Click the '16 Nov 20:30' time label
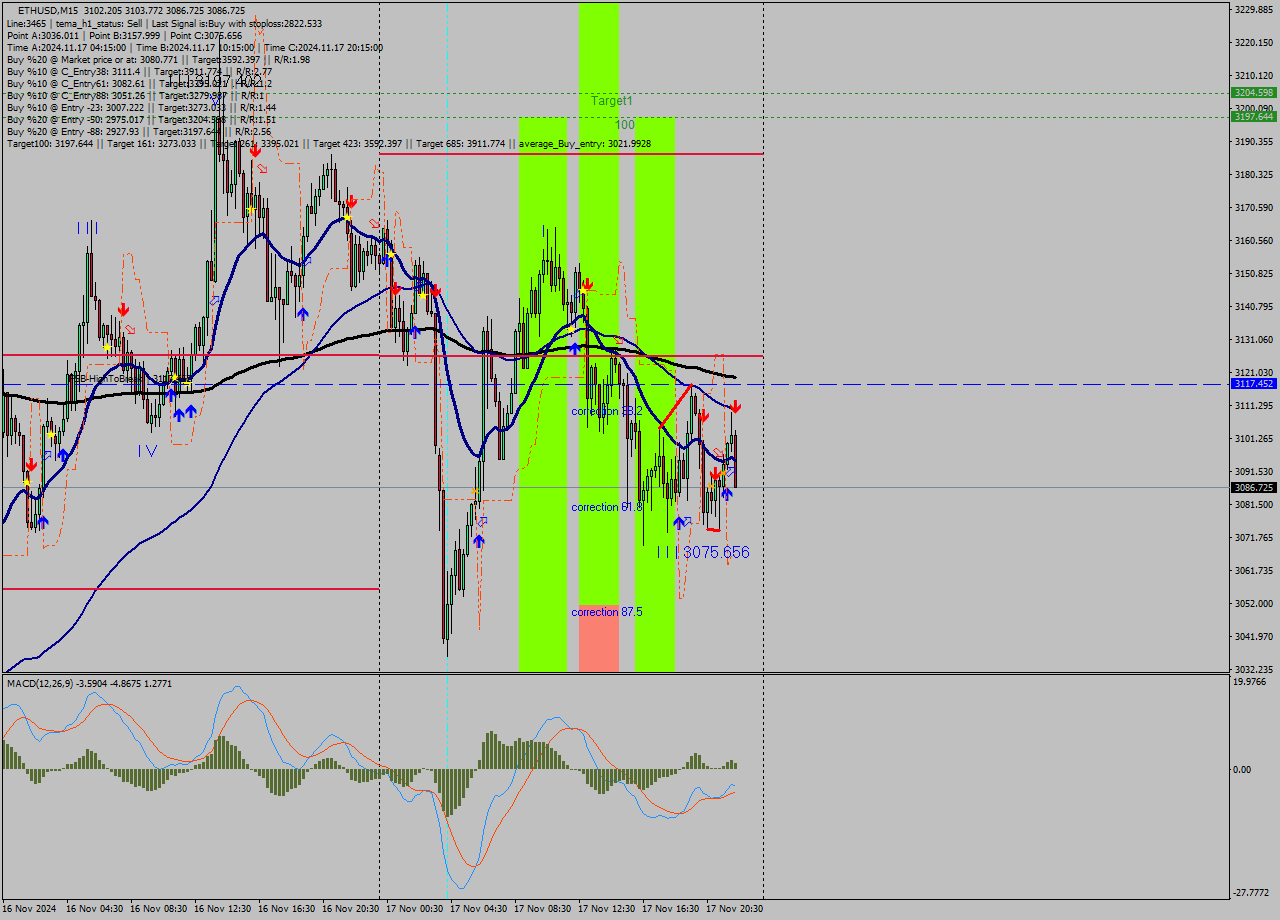Screen dimensions: 1280x920 click(351, 909)
